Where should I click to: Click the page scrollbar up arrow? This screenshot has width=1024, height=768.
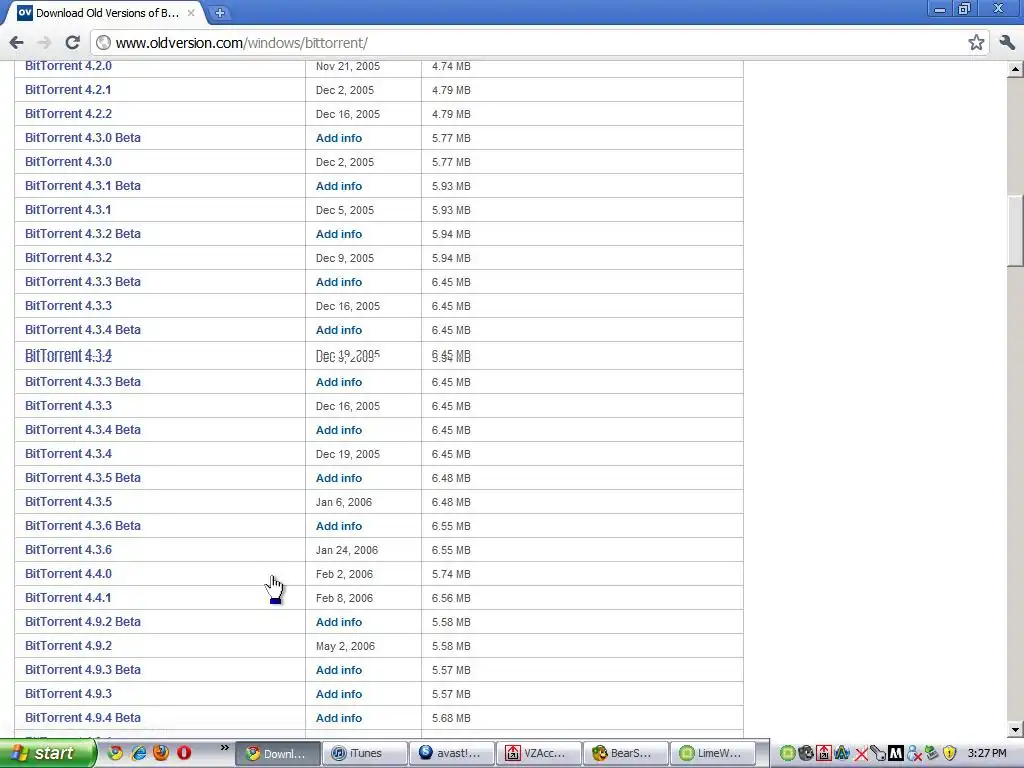click(x=1015, y=68)
